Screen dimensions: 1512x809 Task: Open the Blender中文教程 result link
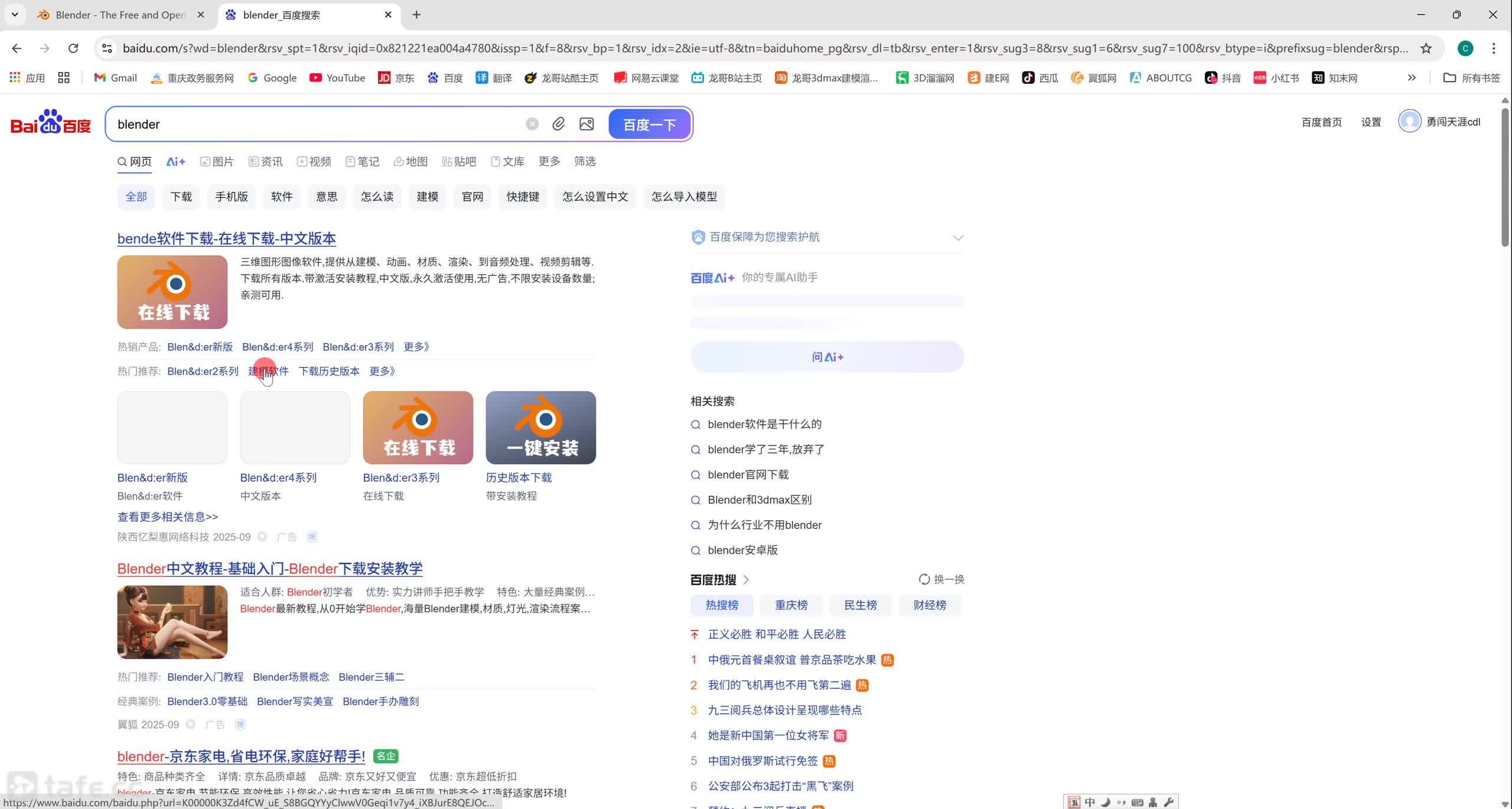pos(270,569)
